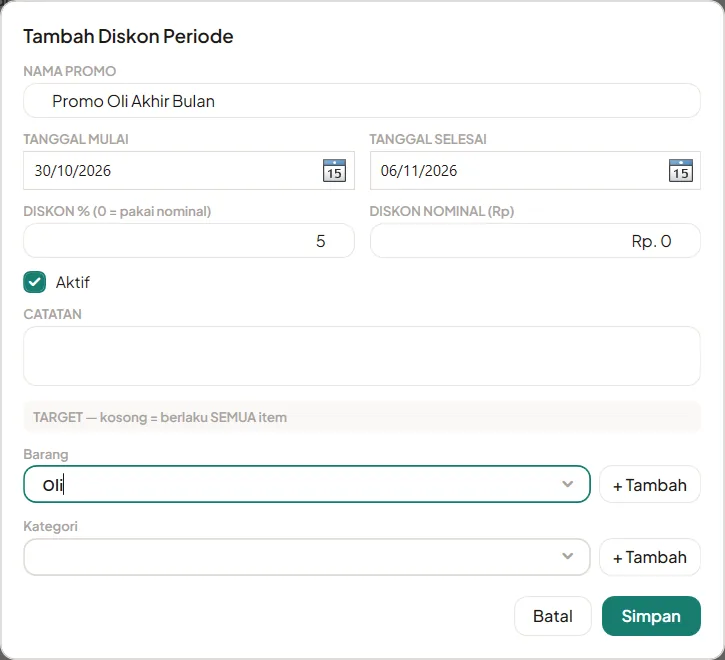Viewport: 725px width, 660px height.
Task: Open calendar picker for Tanggal Selesai
Action: pos(681,171)
